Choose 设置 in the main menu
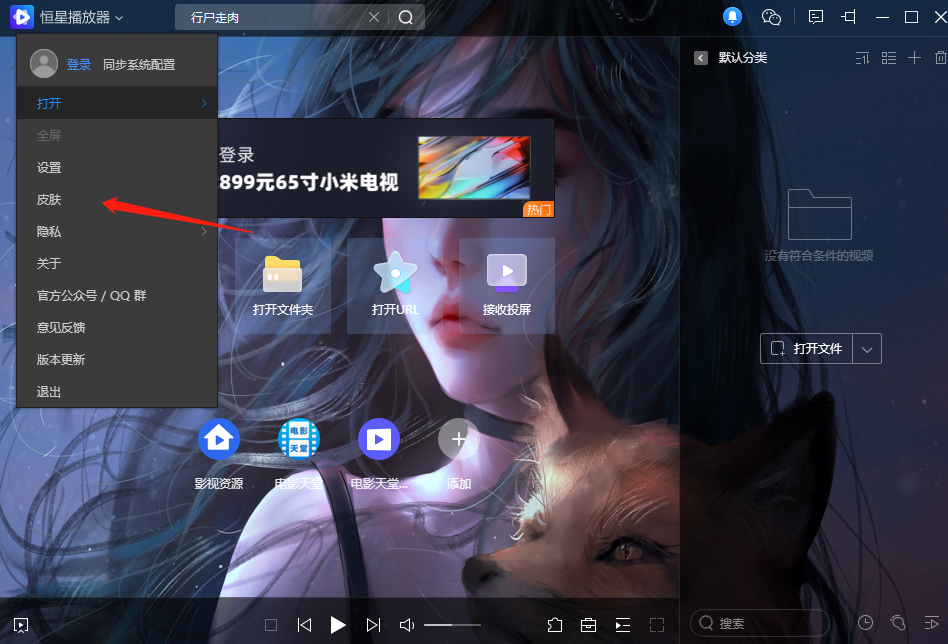This screenshot has width=948, height=644. coord(49,167)
